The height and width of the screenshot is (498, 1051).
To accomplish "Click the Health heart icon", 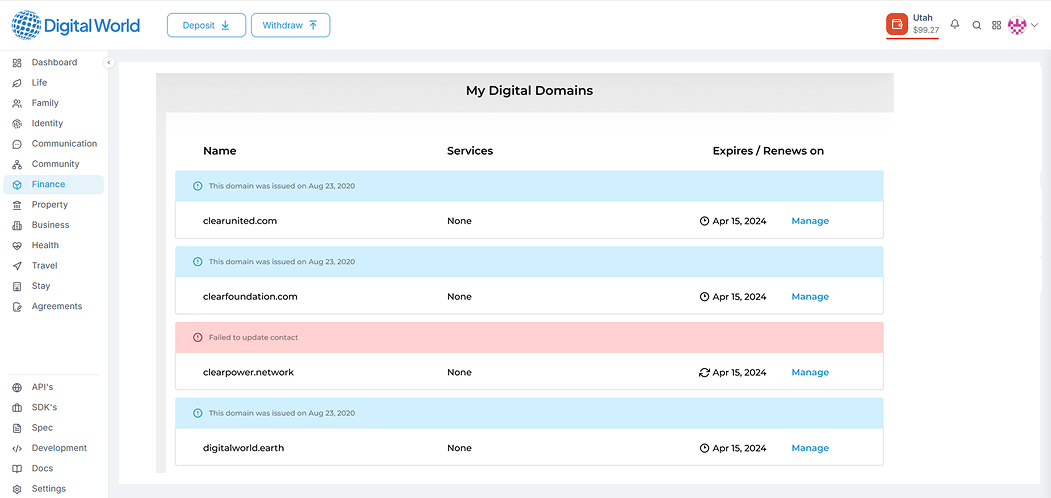I will coord(17,245).
